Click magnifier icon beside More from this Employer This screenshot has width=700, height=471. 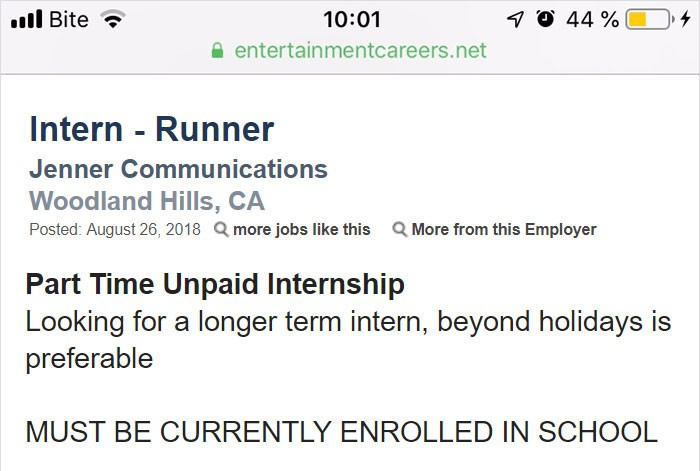pos(399,229)
